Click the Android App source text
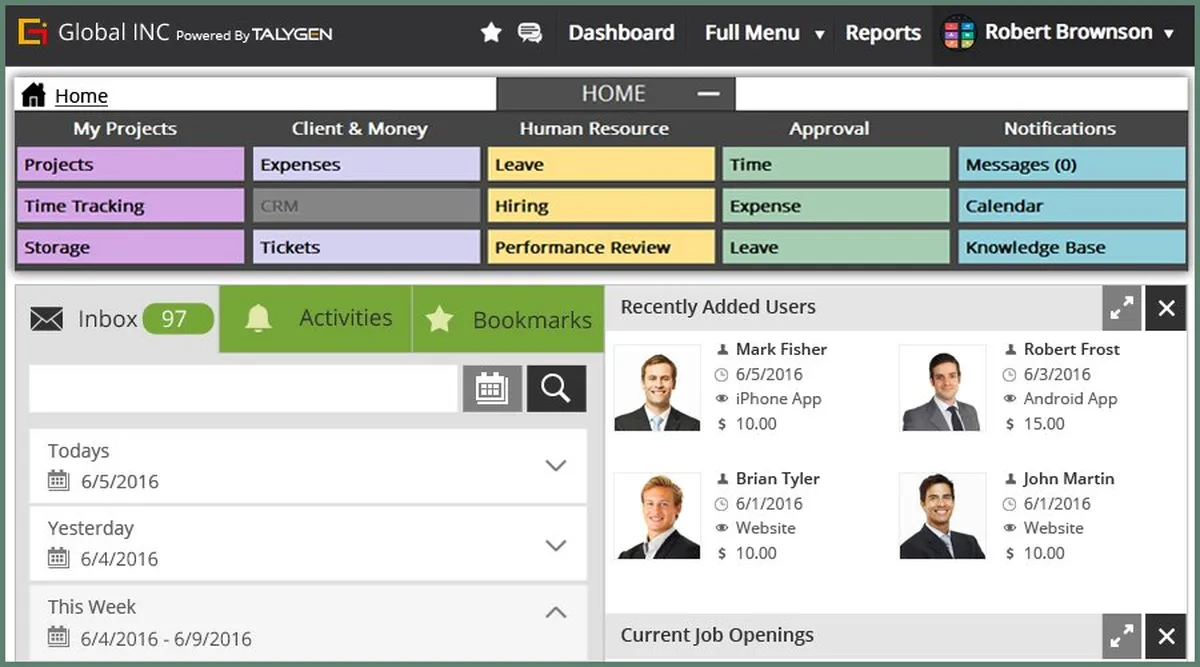The height and width of the screenshot is (667, 1200). 1070,398
